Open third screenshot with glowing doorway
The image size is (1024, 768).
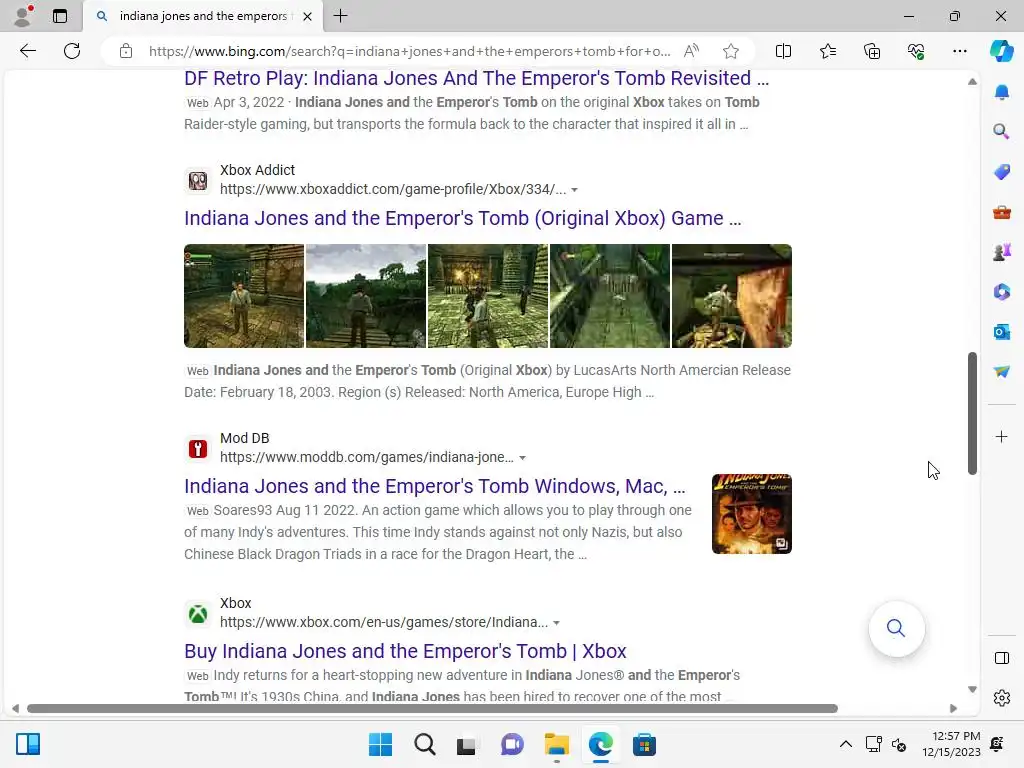point(488,296)
